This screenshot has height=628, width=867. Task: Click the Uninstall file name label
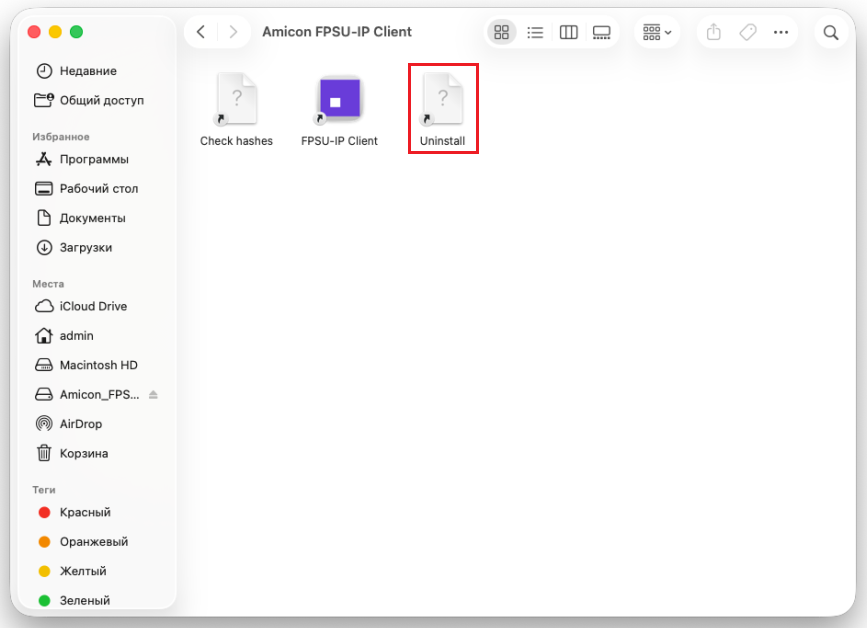(x=442, y=141)
